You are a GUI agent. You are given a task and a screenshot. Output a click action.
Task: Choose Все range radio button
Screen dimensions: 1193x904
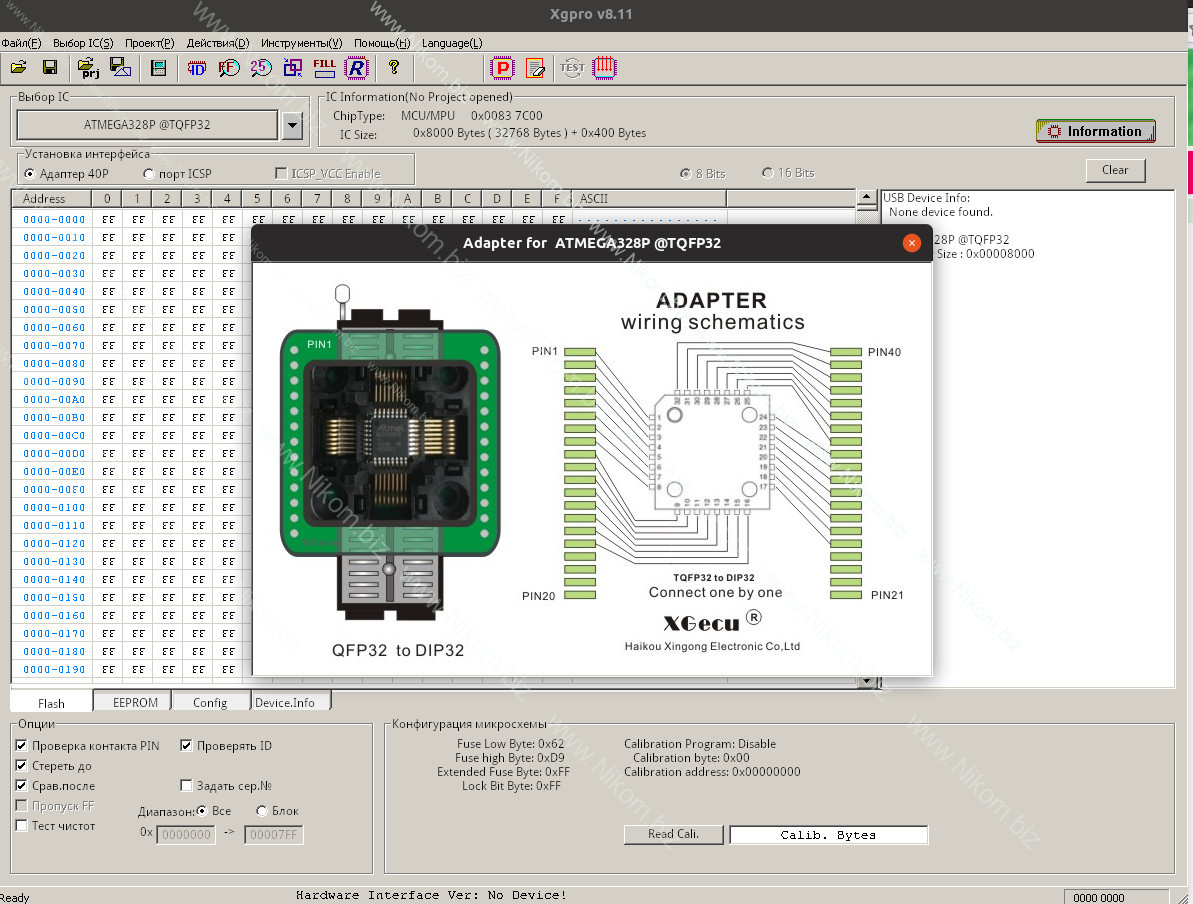tap(202, 810)
